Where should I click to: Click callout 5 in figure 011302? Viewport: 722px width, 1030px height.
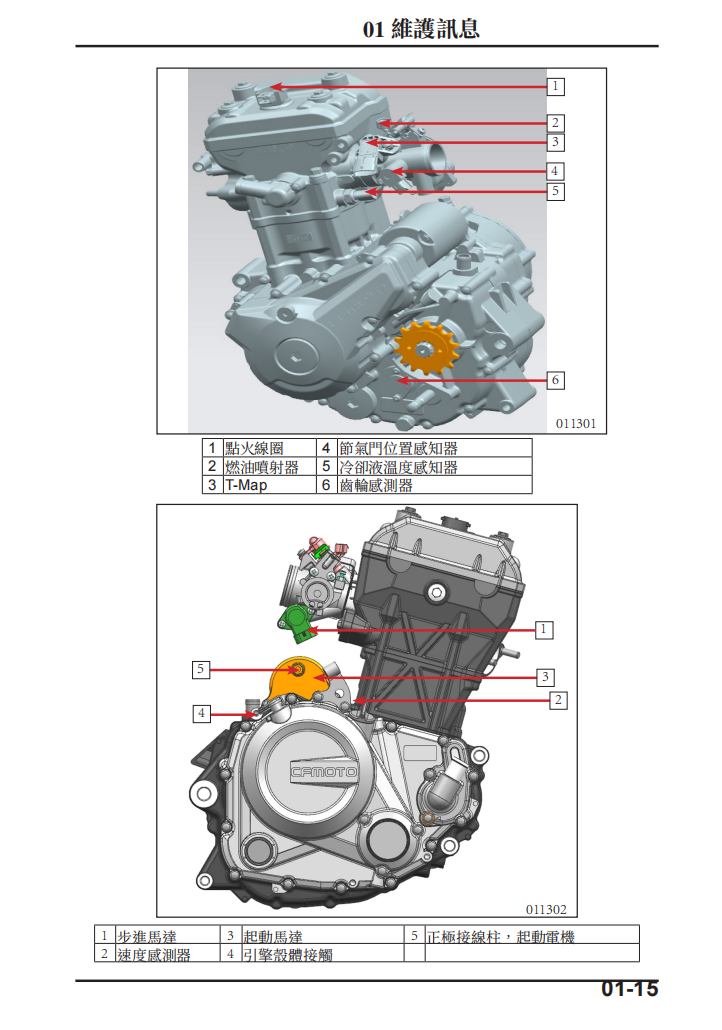click(x=200, y=669)
